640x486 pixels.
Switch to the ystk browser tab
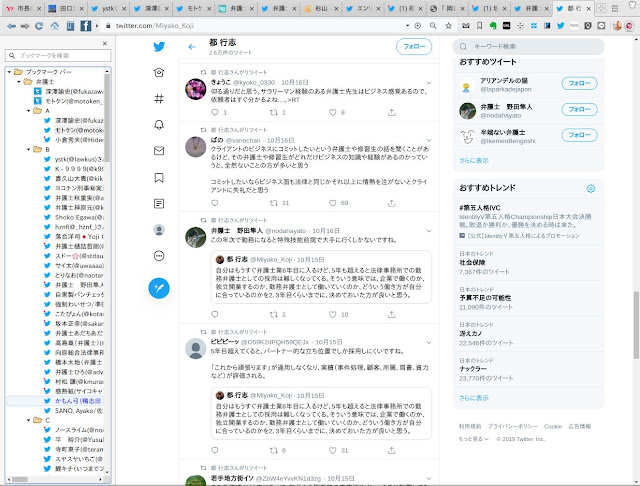coord(109,8)
